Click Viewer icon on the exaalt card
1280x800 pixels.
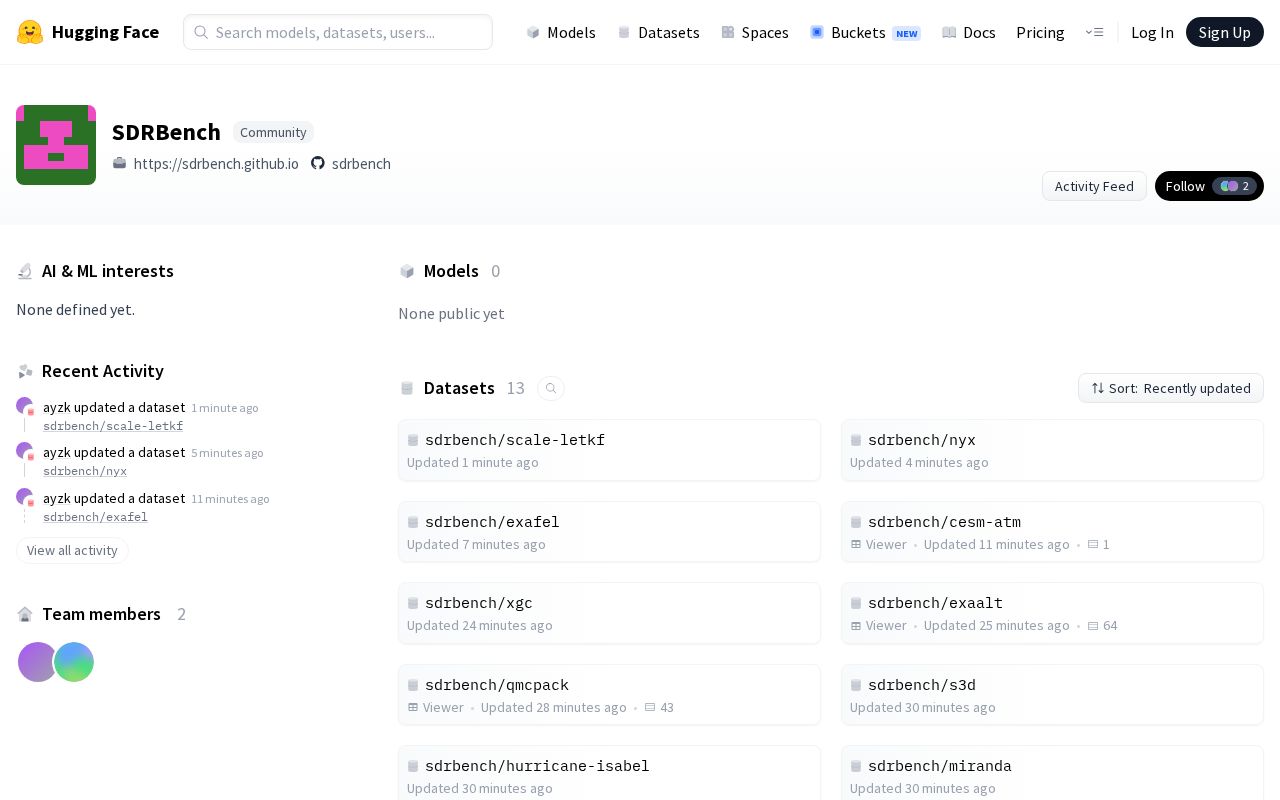pos(856,625)
